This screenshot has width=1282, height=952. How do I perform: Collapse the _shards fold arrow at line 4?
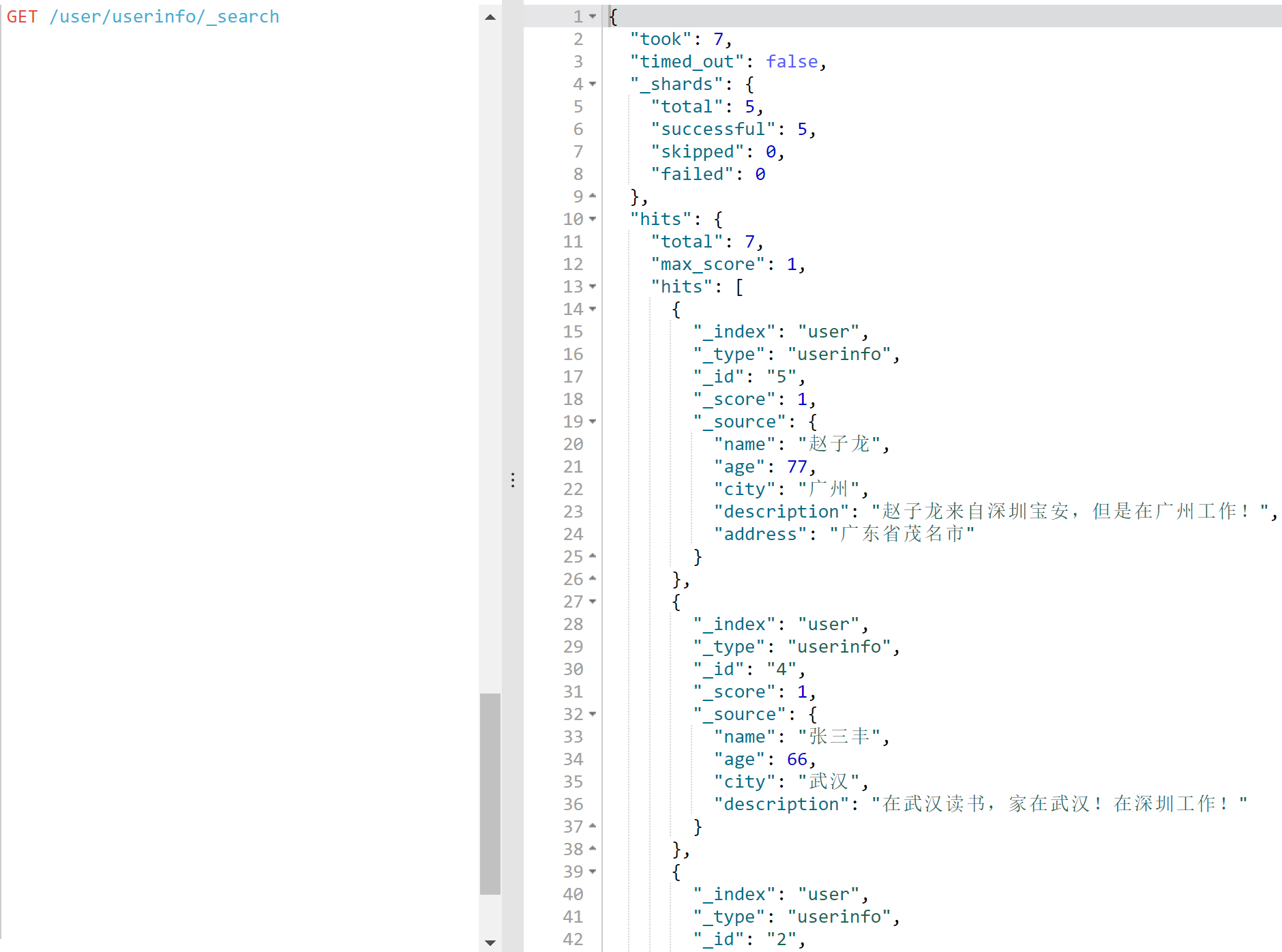[x=593, y=84]
